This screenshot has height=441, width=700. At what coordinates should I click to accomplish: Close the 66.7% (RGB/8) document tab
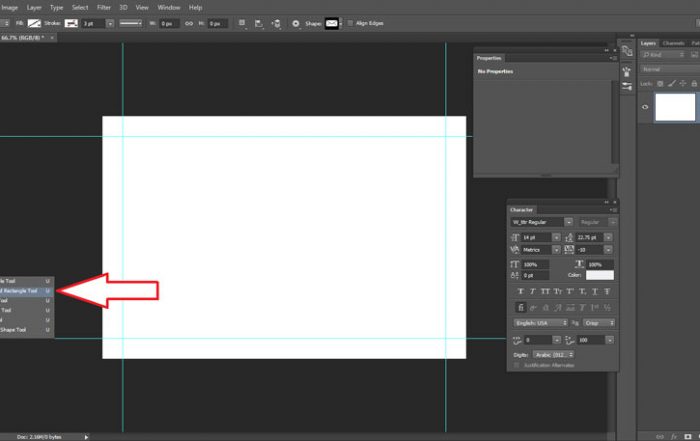52,38
